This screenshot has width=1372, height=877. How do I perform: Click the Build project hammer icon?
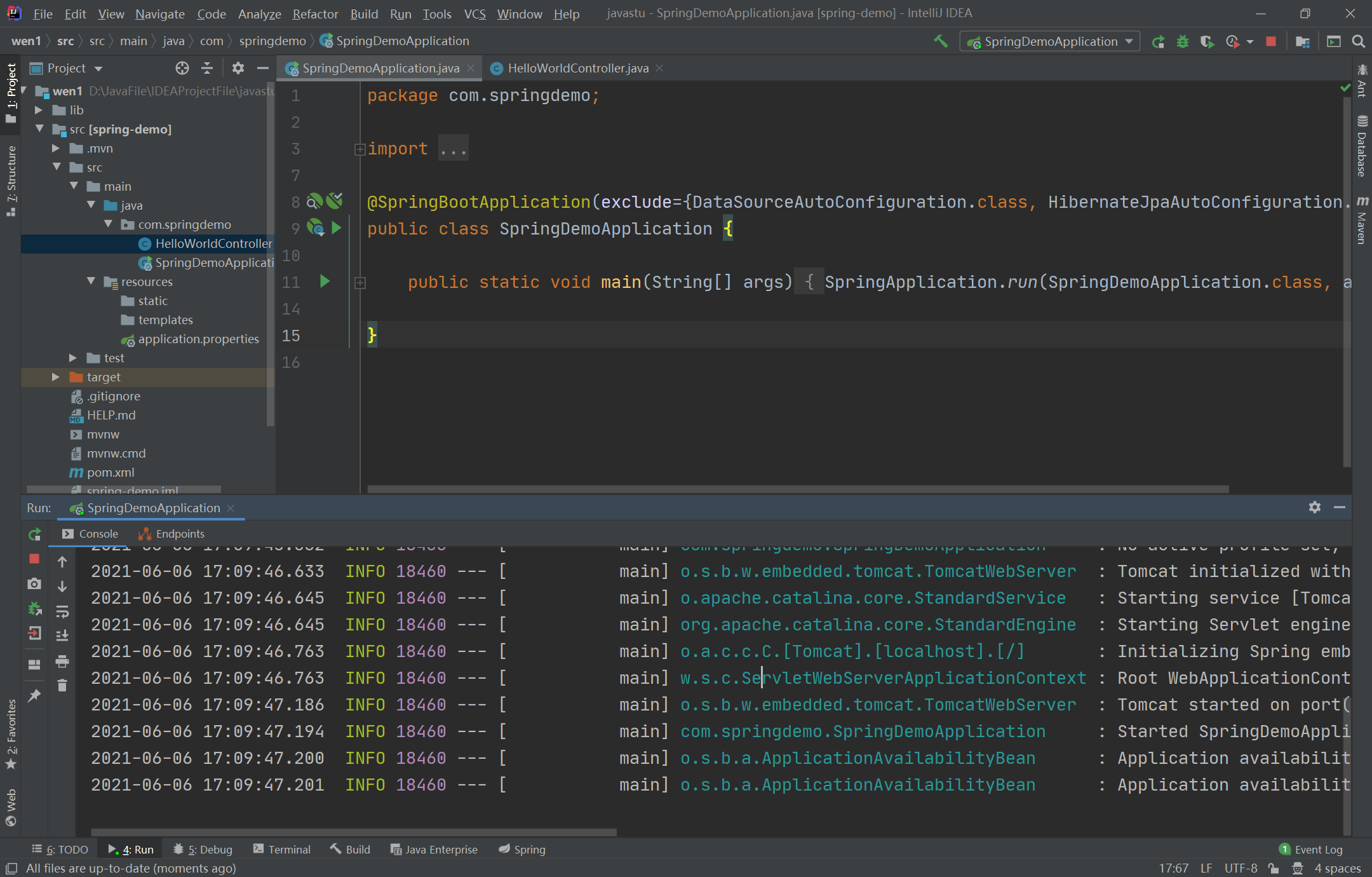941,41
